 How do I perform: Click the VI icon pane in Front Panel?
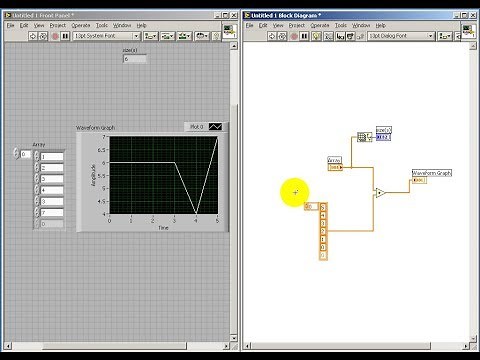(230, 32)
